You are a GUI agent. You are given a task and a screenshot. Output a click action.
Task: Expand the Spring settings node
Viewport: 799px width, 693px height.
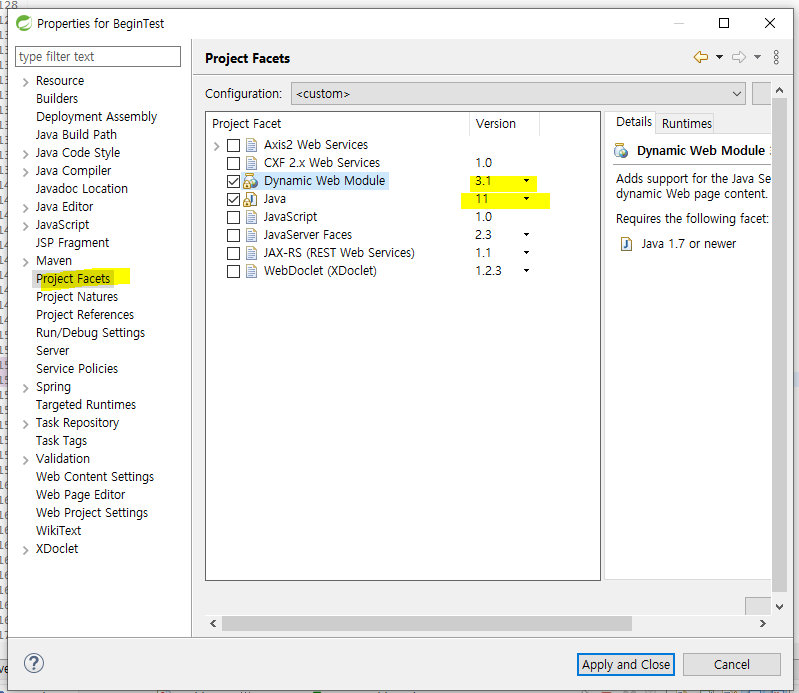coord(25,388)
